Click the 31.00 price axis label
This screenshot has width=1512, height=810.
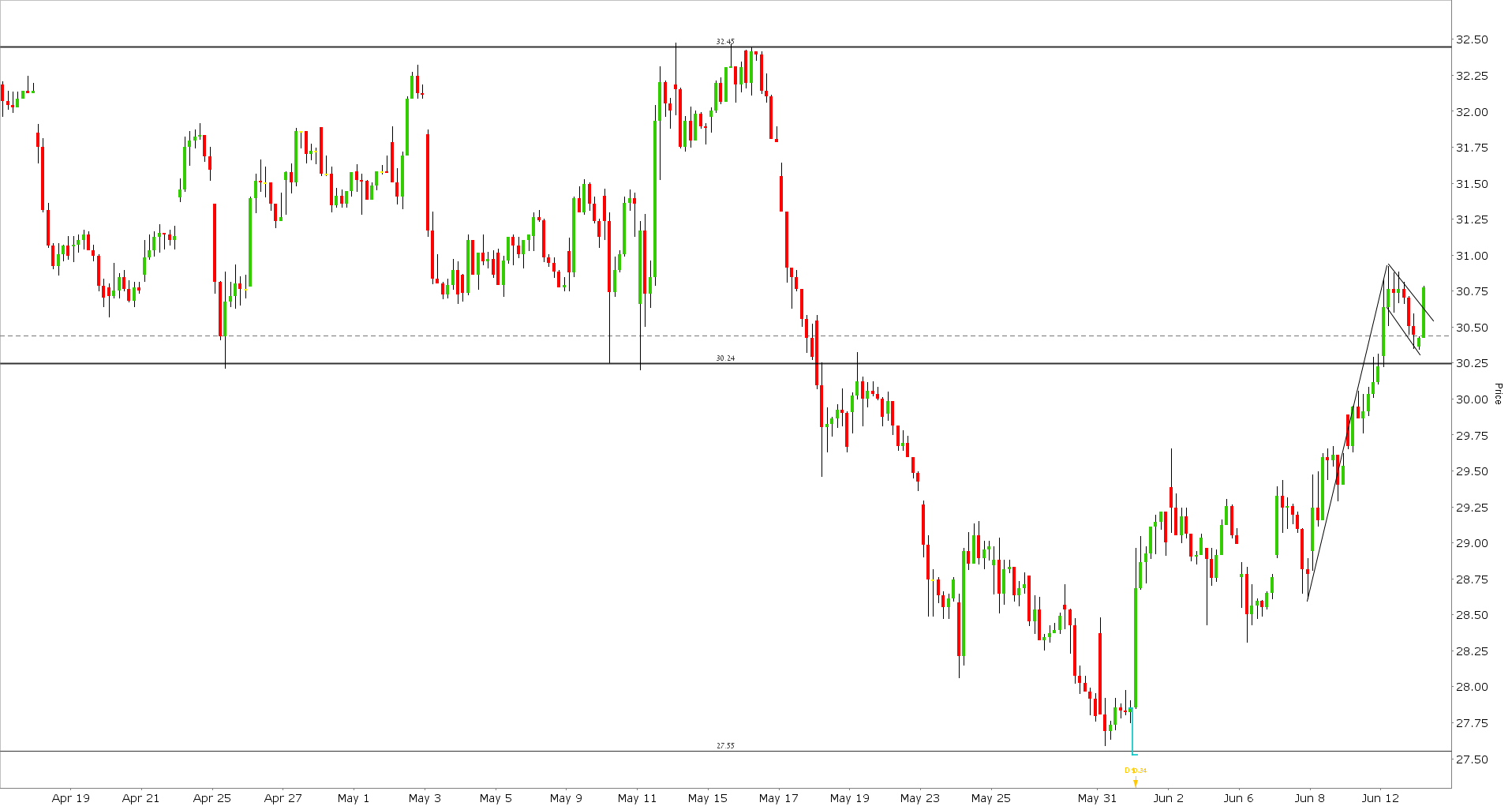point(1472,256)
